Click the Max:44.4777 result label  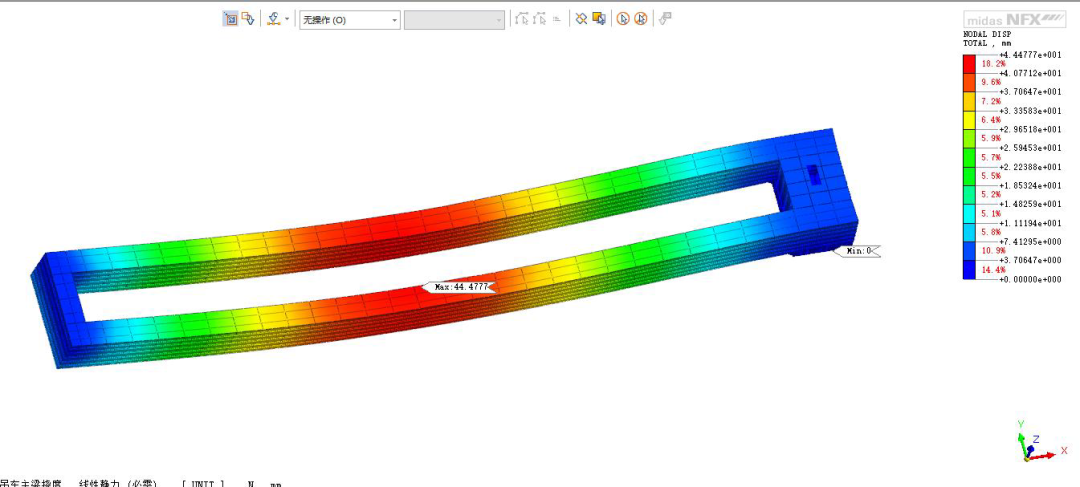click(459, 287)
